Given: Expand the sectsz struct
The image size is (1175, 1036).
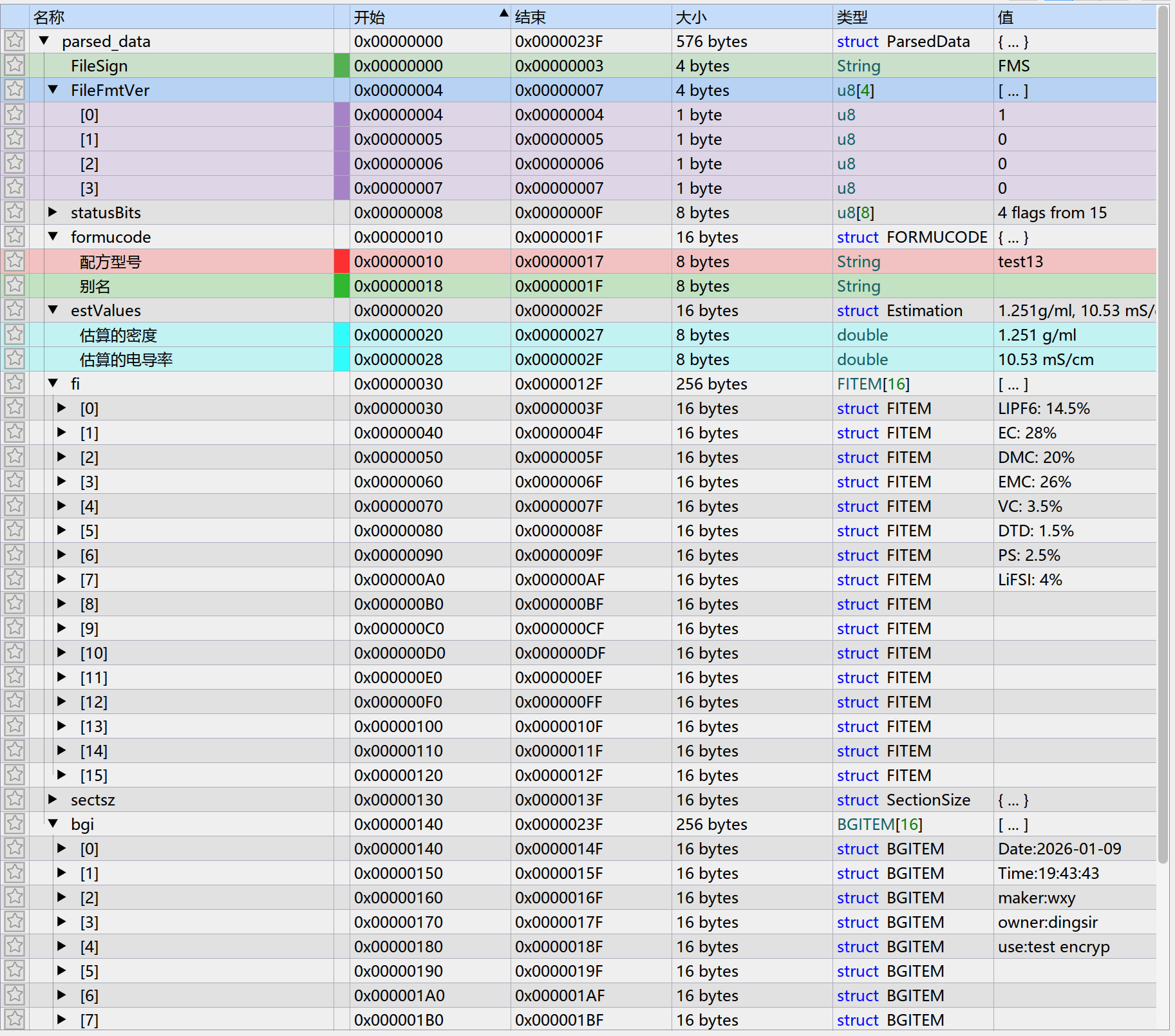Looking at the screenshot, I should 53,799.
